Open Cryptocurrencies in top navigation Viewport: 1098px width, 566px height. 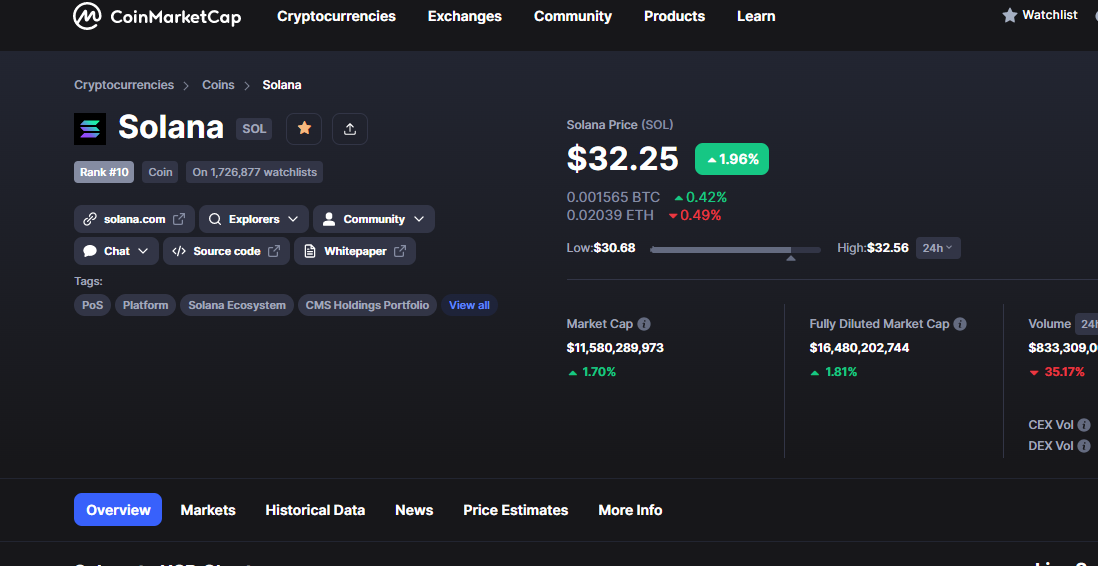(336, 16)
